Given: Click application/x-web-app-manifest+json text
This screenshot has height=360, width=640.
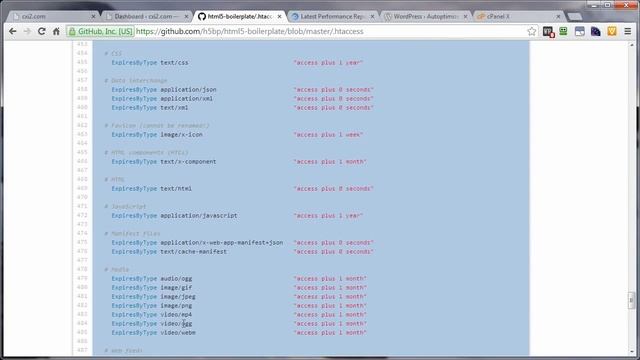Looking at the screenshot, I should tap(222, 242).
